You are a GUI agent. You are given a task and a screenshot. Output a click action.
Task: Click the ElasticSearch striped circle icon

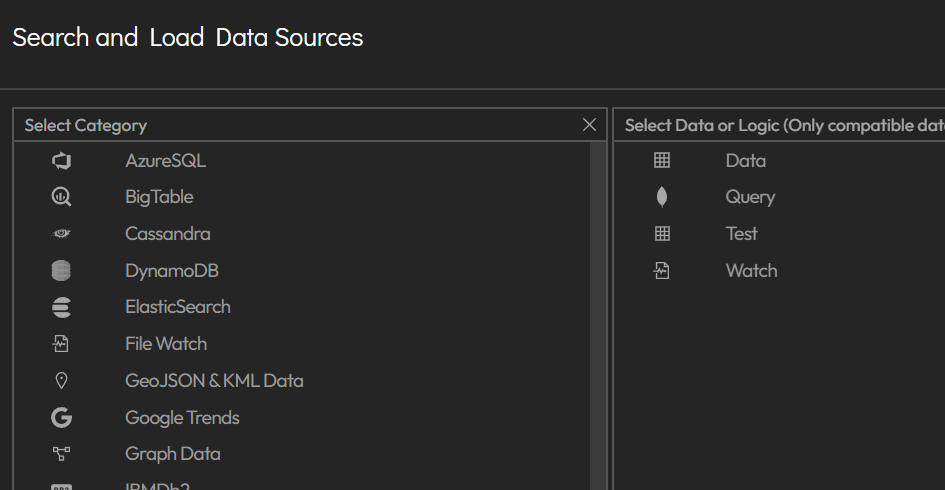(61, 307)
